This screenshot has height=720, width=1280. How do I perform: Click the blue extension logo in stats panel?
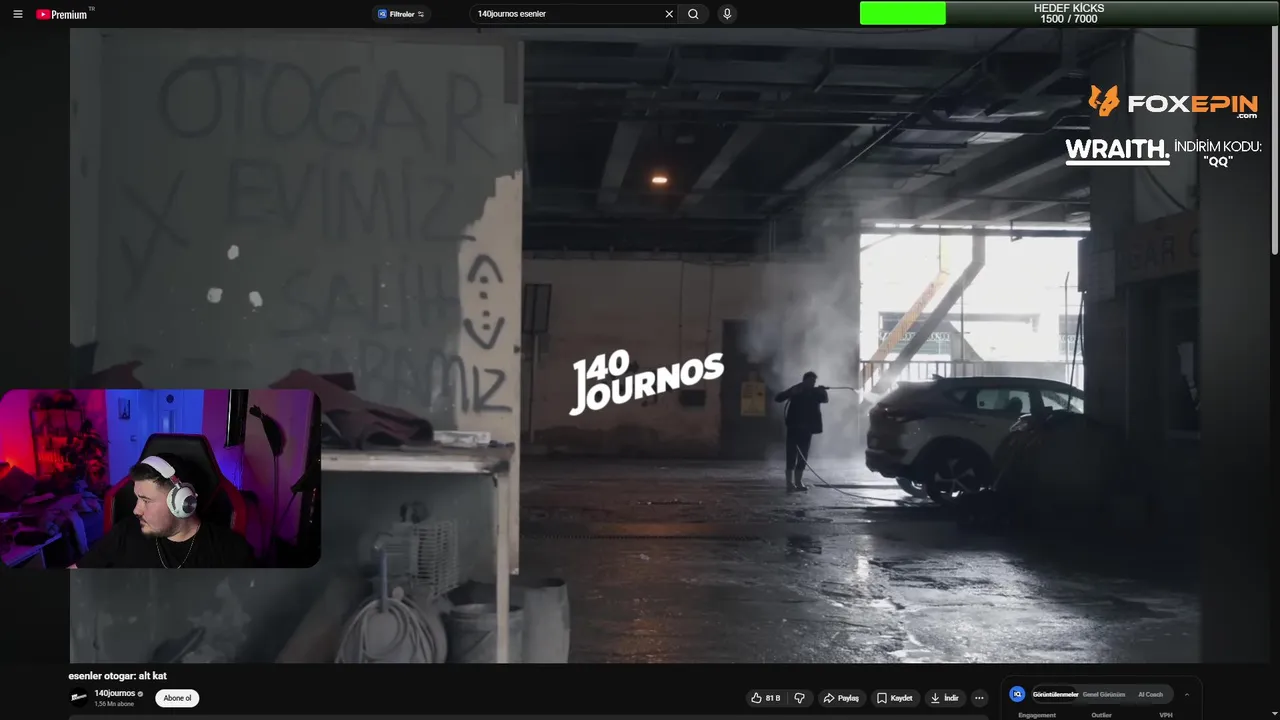[x=1017, y=694]
